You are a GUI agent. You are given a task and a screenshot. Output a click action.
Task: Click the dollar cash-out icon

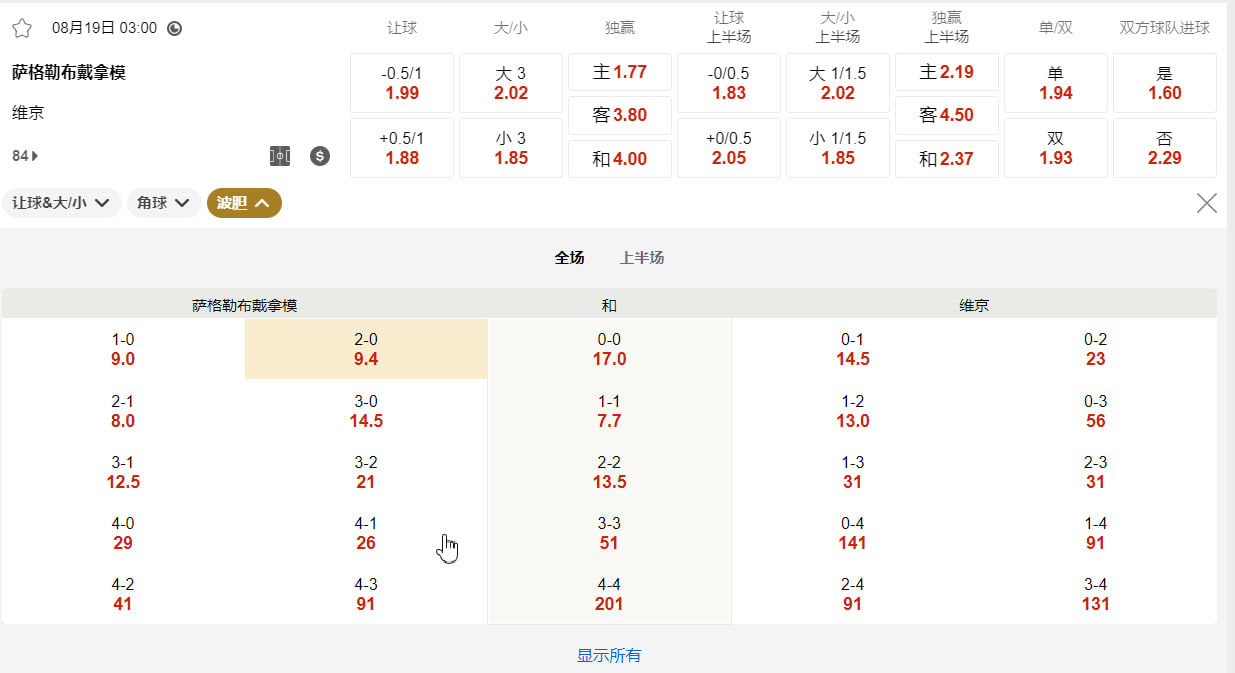pyautogui.click(x=320, y=156)
